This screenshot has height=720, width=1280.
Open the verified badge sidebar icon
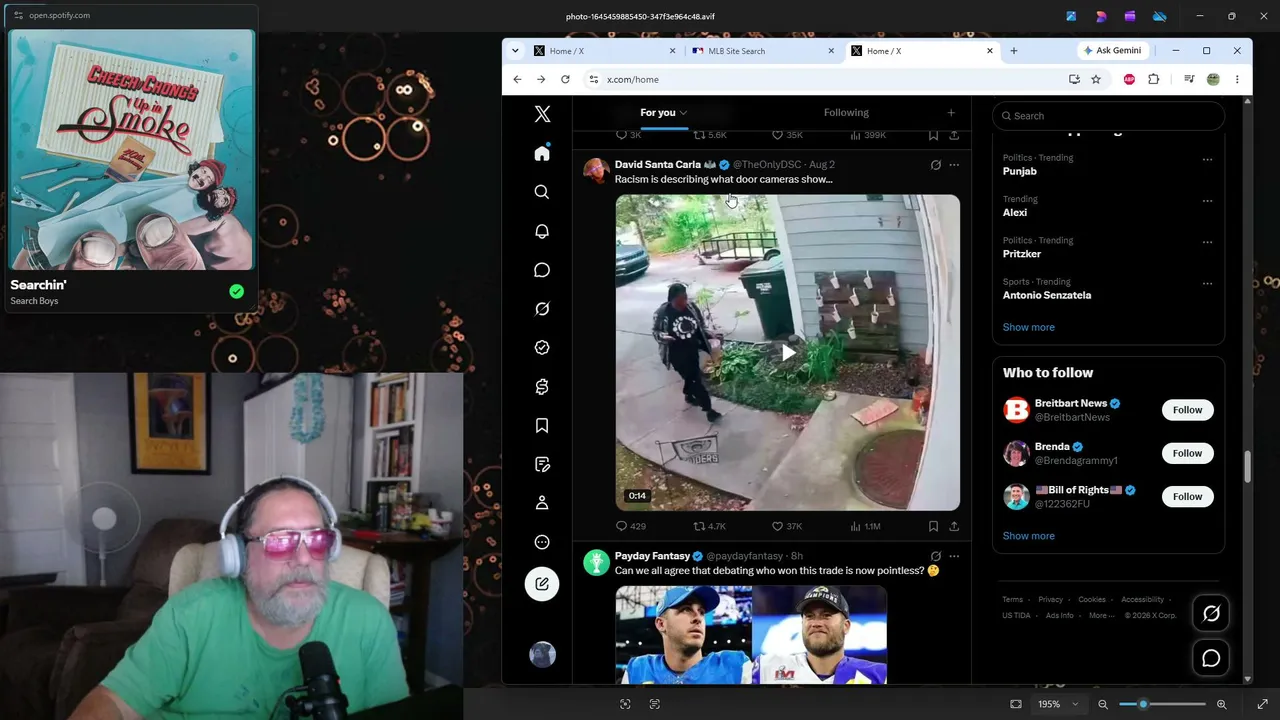tap(542, 348)
